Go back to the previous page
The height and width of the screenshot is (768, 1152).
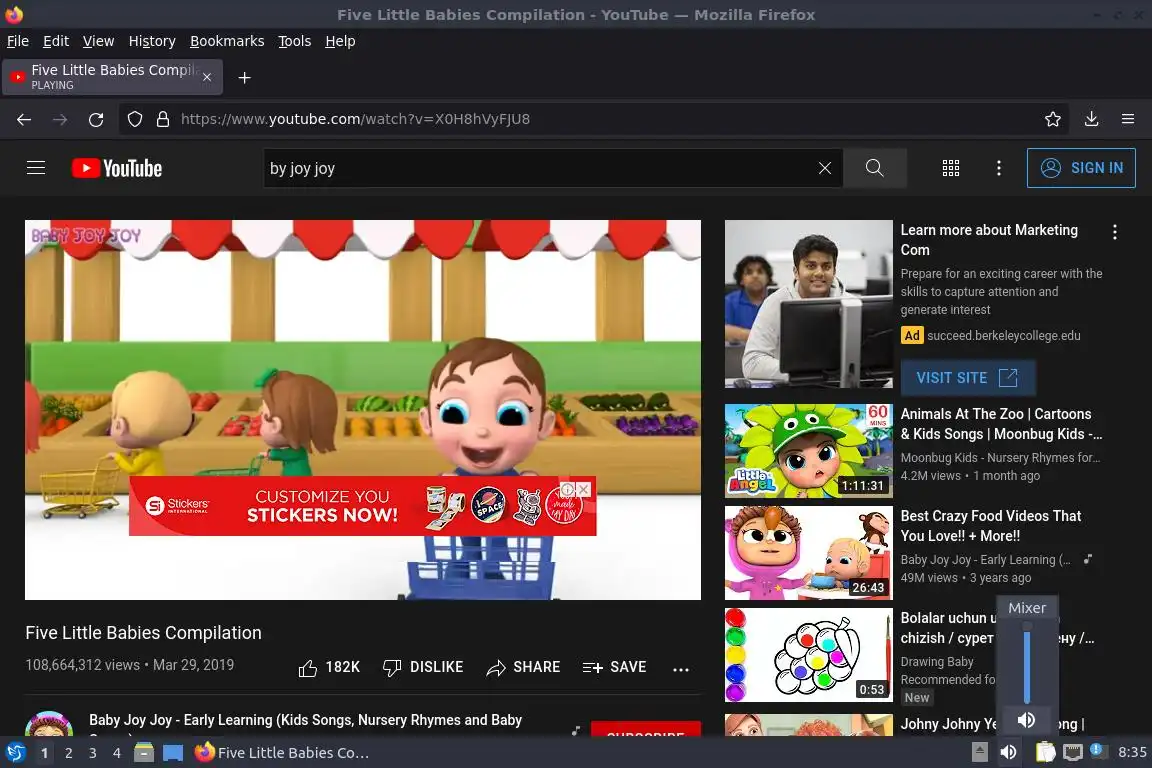[x=24, y=119]
